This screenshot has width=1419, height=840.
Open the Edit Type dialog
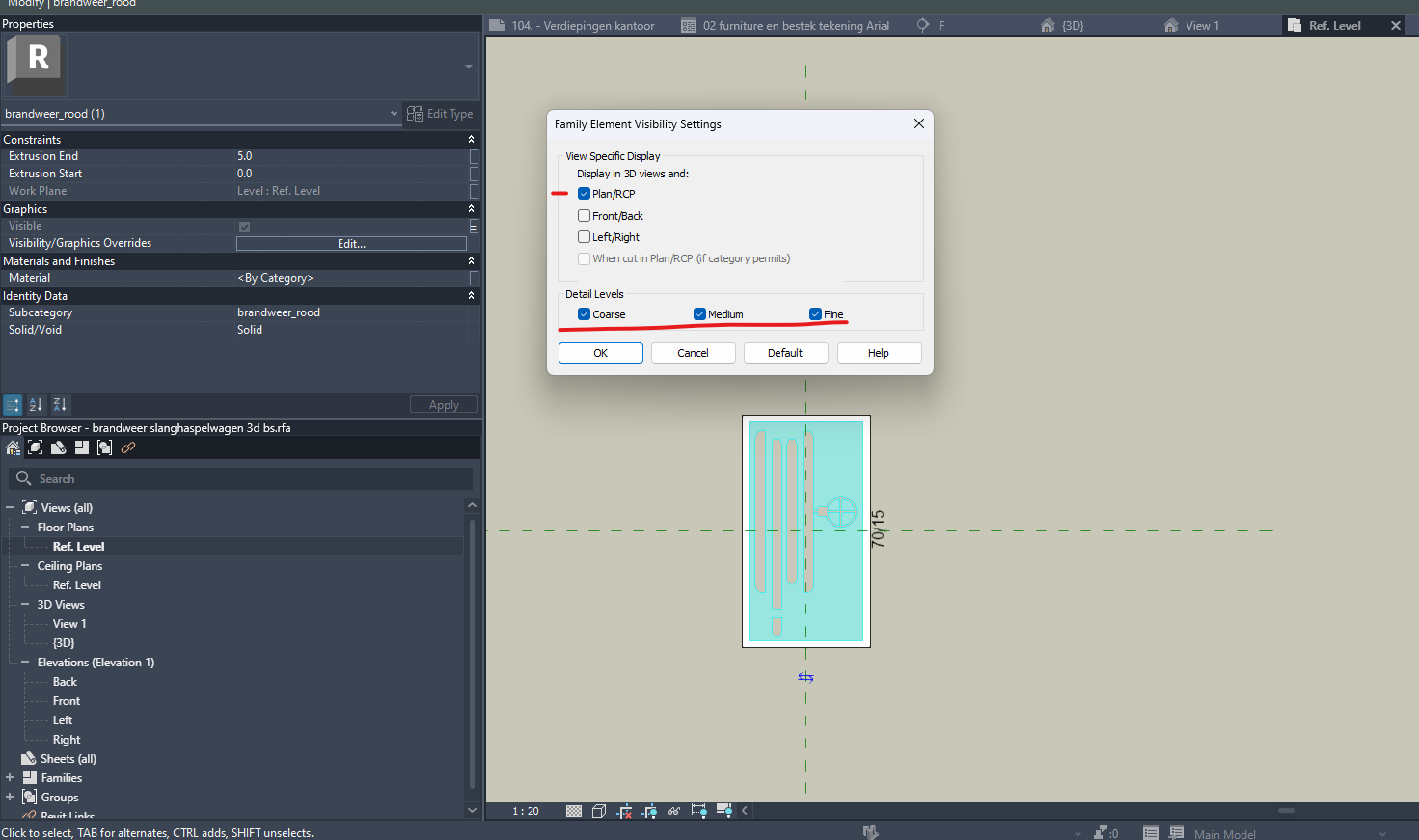441,114
